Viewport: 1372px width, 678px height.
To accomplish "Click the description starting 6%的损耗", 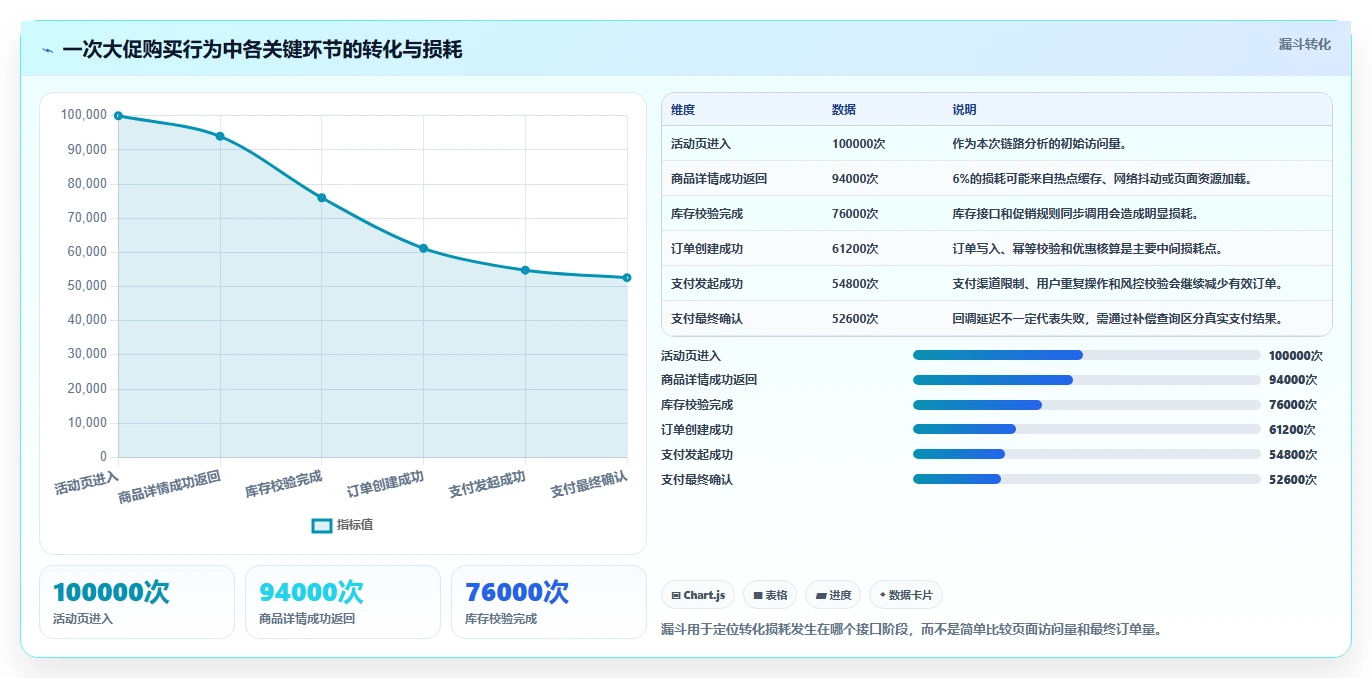I will point(1102,179).
